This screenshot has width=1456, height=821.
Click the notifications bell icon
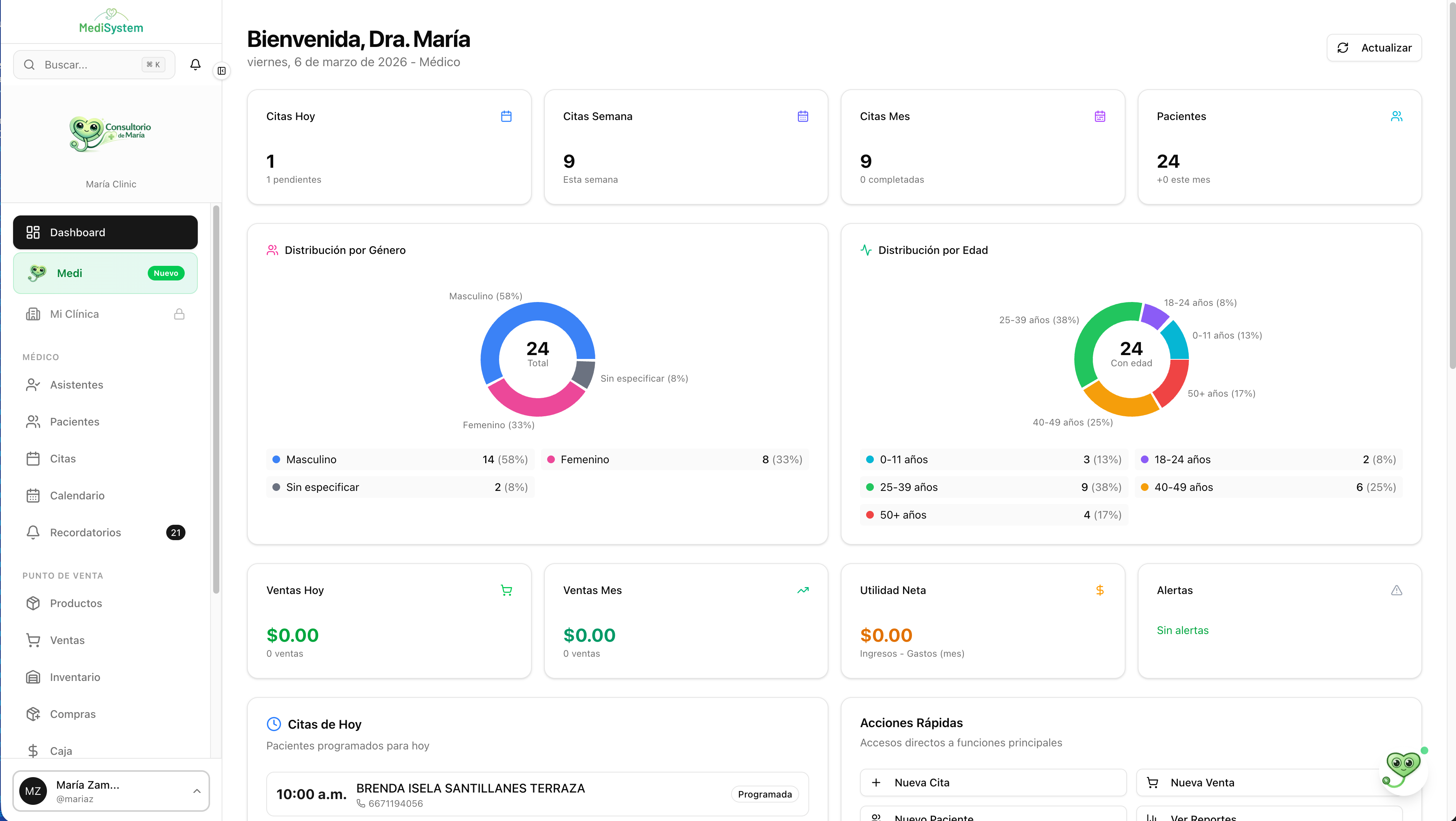pos(195,64)
